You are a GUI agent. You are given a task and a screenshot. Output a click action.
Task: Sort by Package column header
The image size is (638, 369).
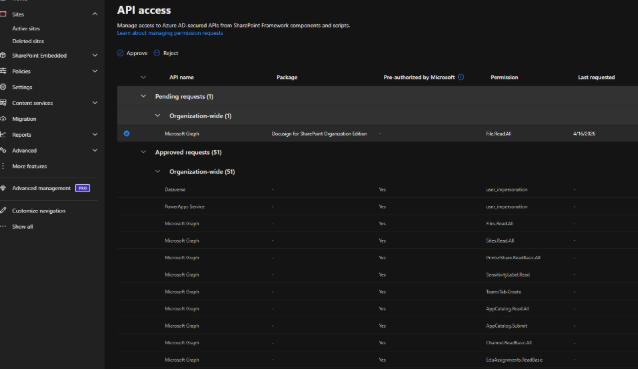(x=287, y=77)
